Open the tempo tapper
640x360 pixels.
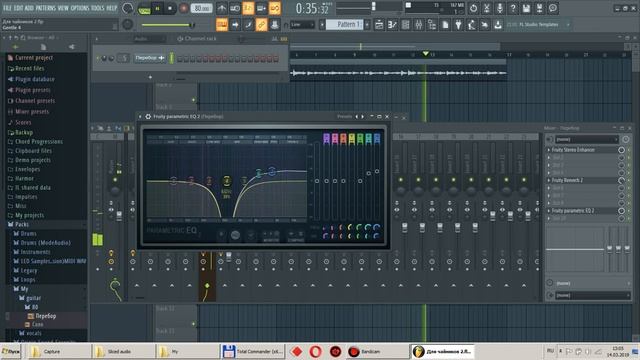[471, 25]
